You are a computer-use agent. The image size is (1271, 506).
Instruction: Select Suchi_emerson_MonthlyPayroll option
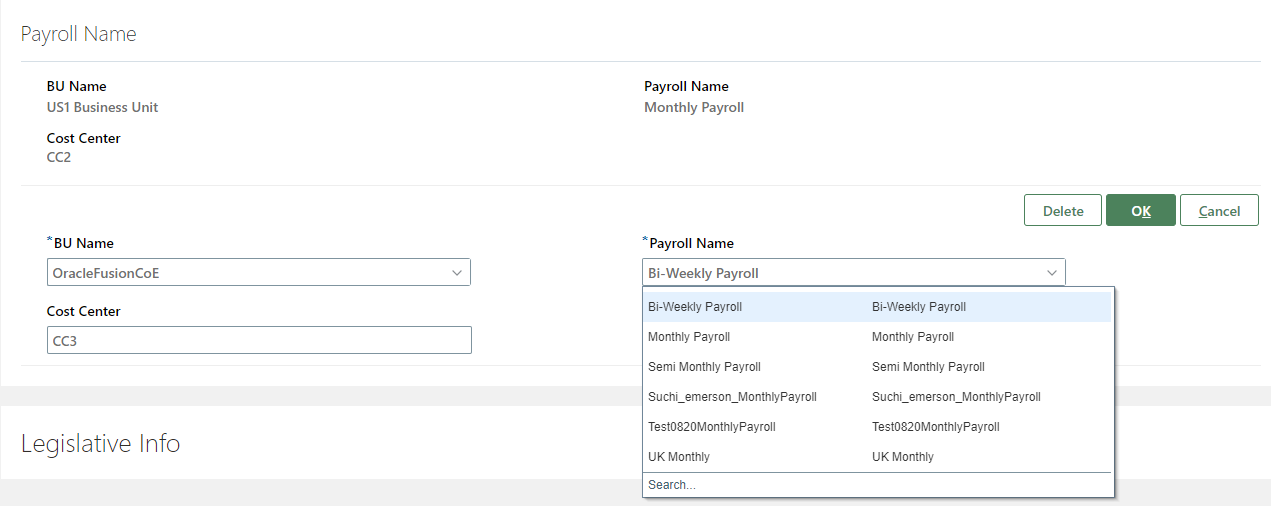(732, 397)
